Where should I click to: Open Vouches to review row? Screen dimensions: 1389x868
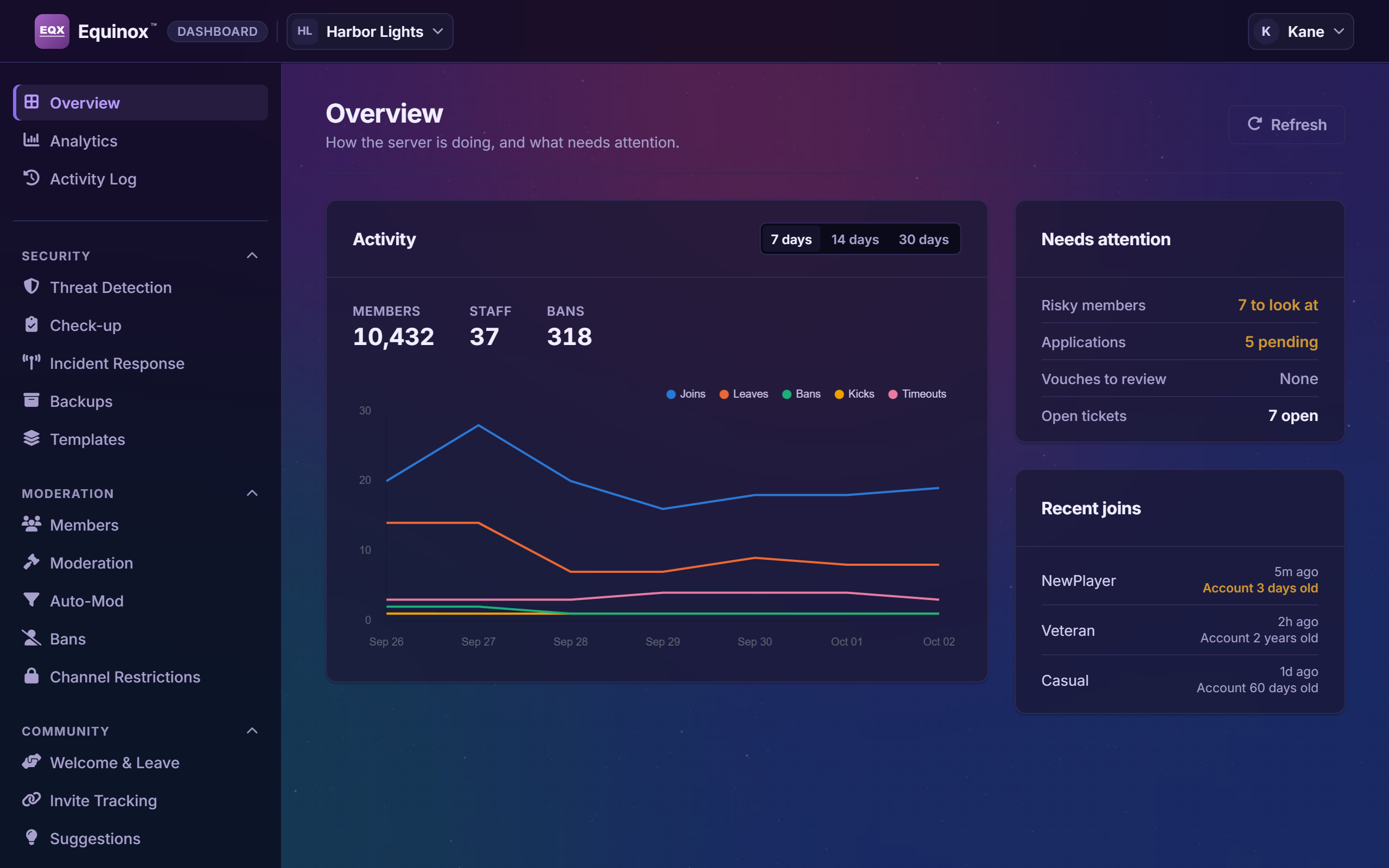pos(1180,378)
